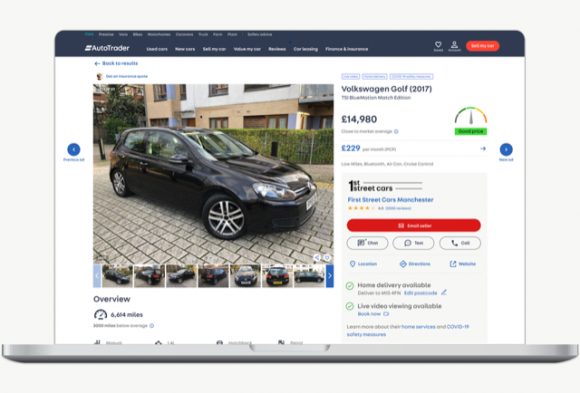Click the info icon beside miles below average
The height and width of the screenshot is (393, 580).
coord(152,326)
